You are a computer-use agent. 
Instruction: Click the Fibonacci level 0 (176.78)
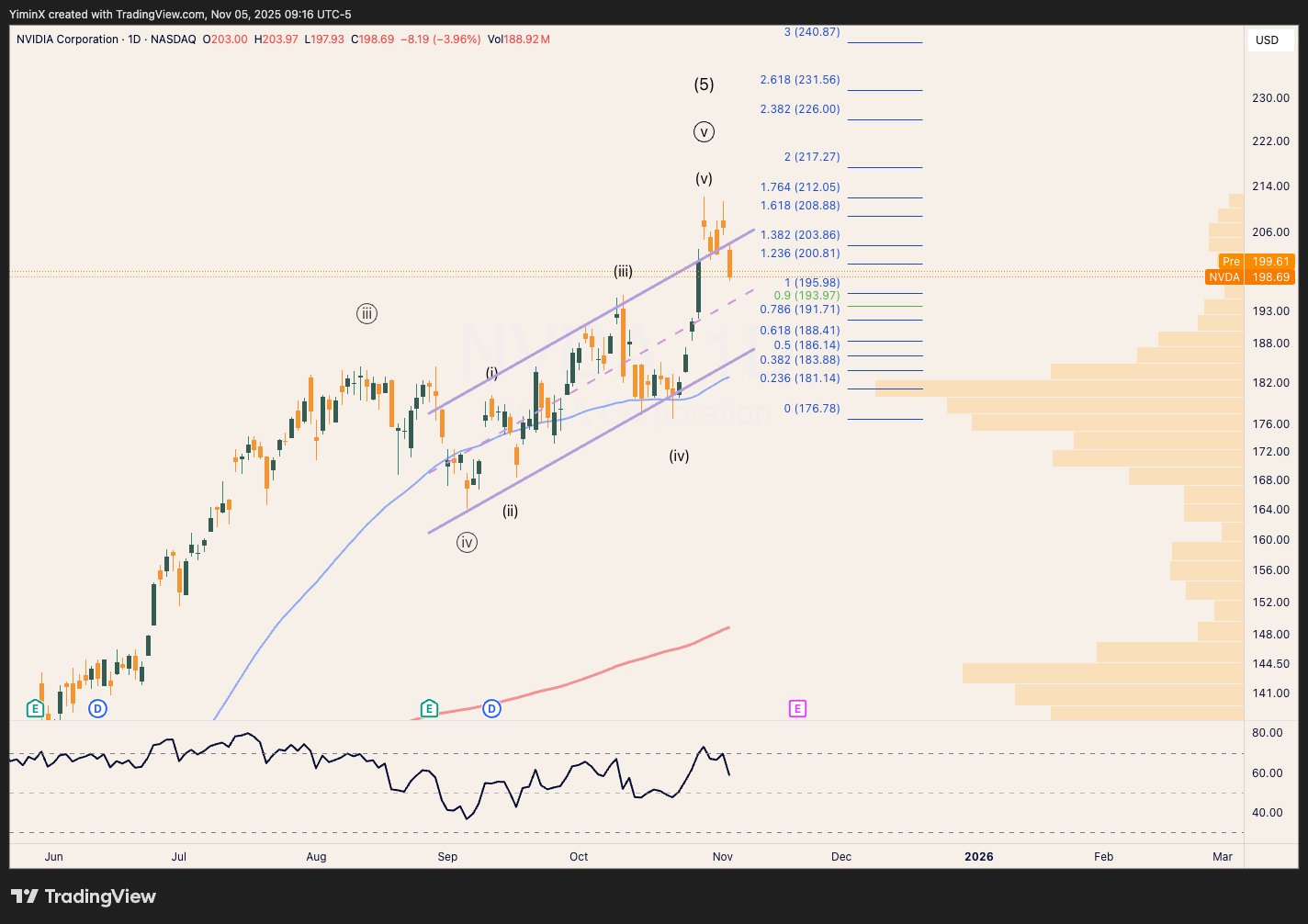tap(812, 409)
